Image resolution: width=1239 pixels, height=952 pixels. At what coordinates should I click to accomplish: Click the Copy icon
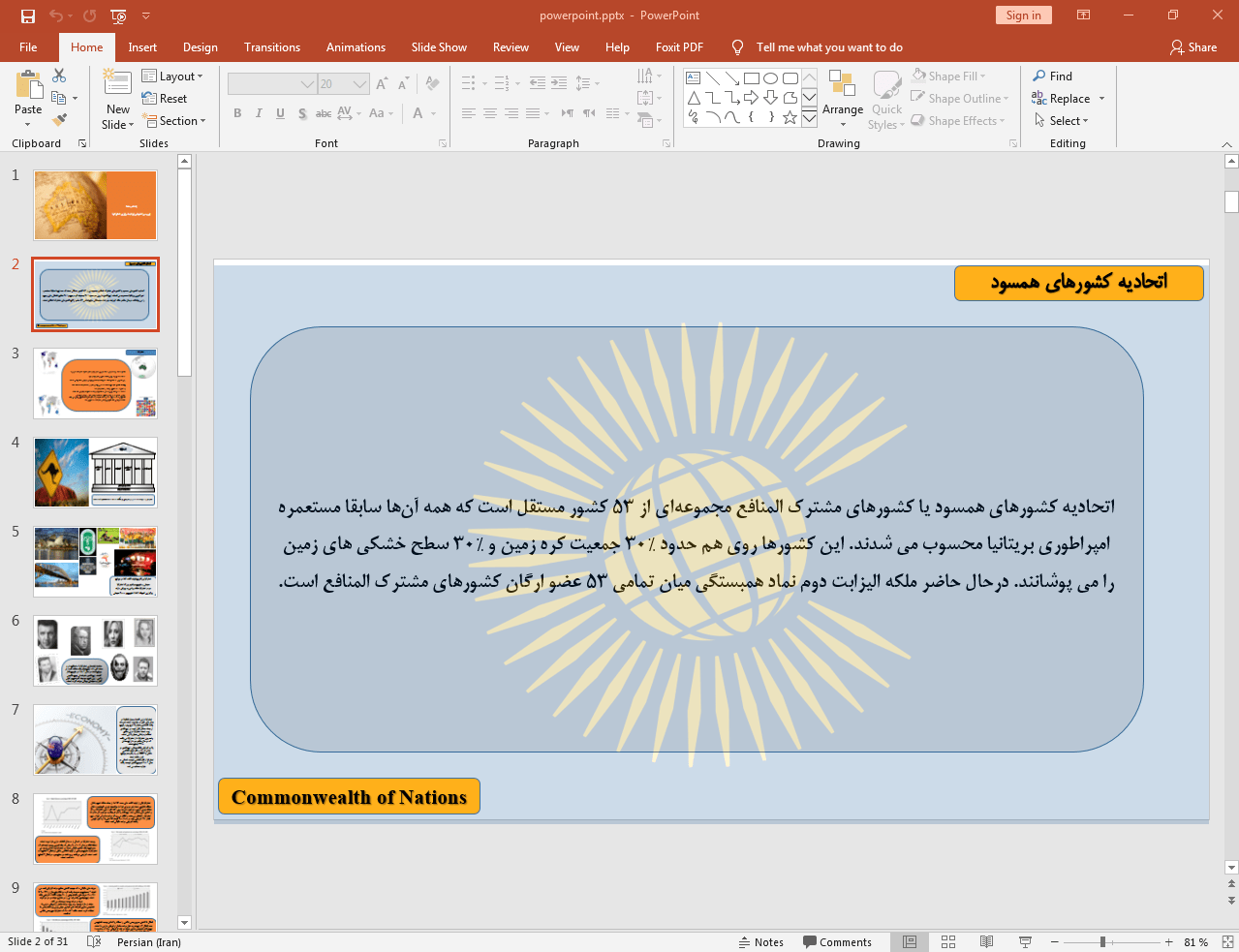pyautogui.click(x=59, y=98)
